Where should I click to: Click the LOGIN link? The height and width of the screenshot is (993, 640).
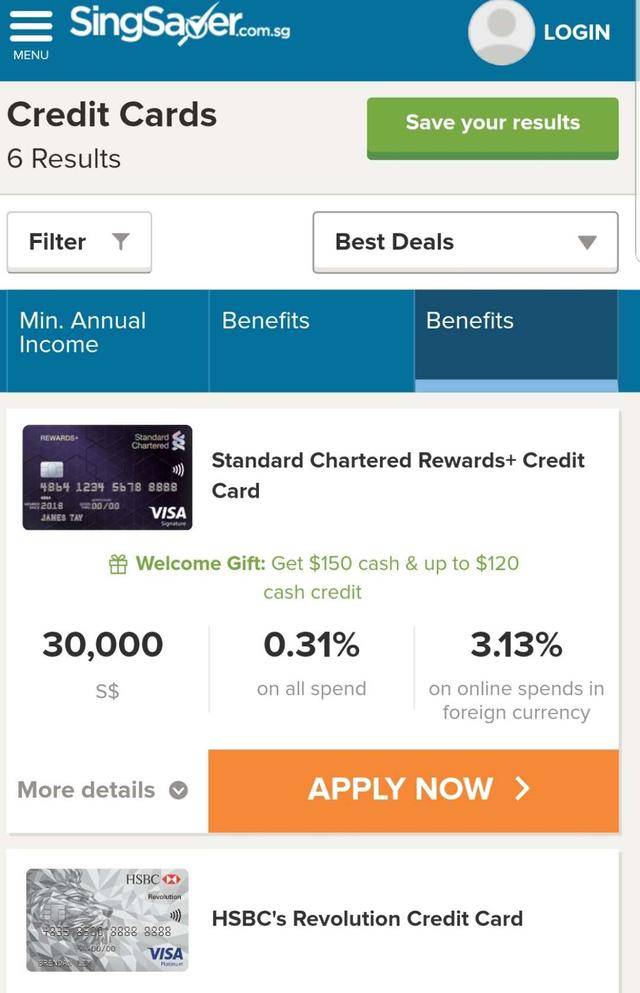pos(576,32)
